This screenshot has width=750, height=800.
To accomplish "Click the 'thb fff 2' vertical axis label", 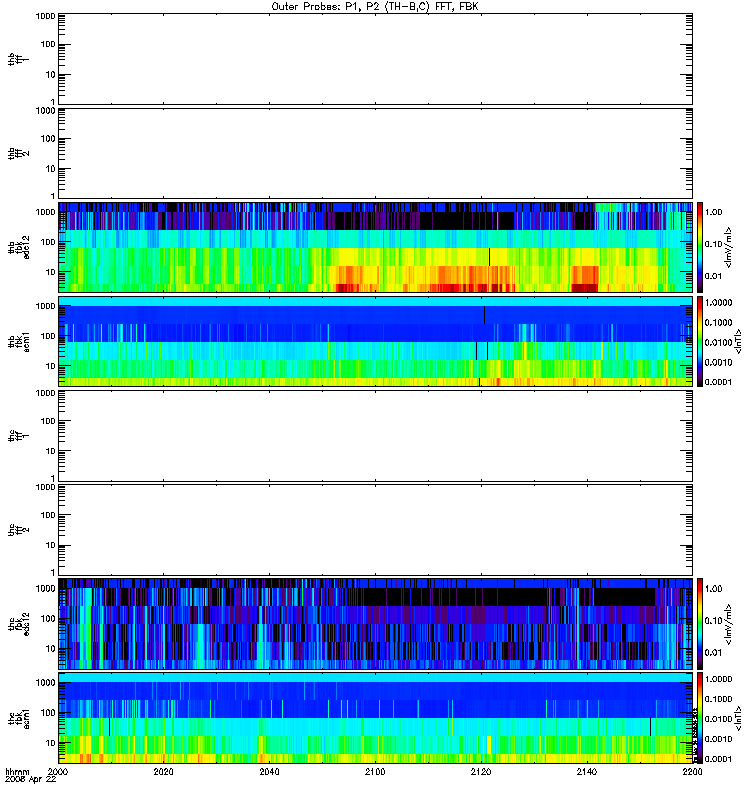I will (x=18, y=154).
